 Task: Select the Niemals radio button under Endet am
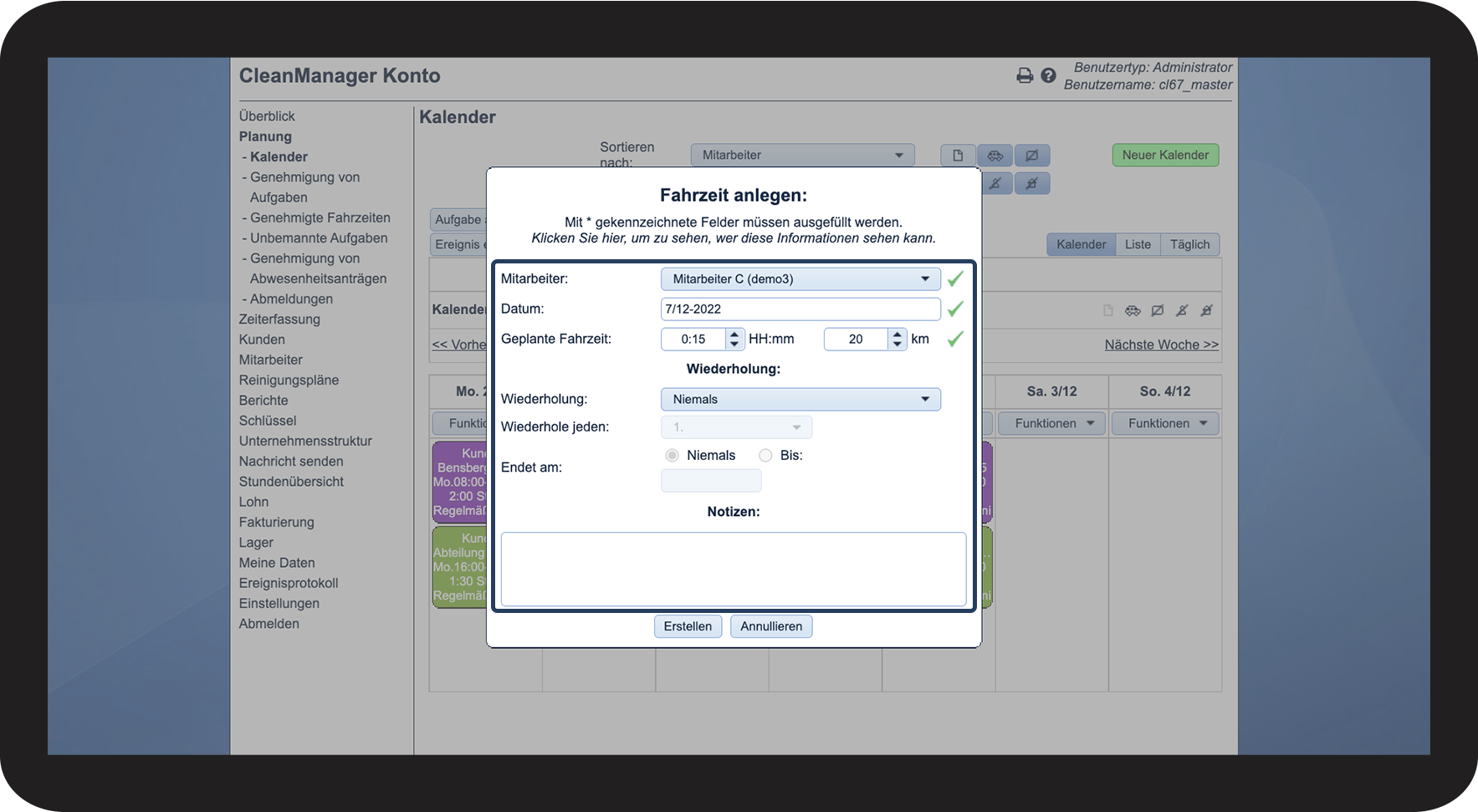click(x=672, y=456)
